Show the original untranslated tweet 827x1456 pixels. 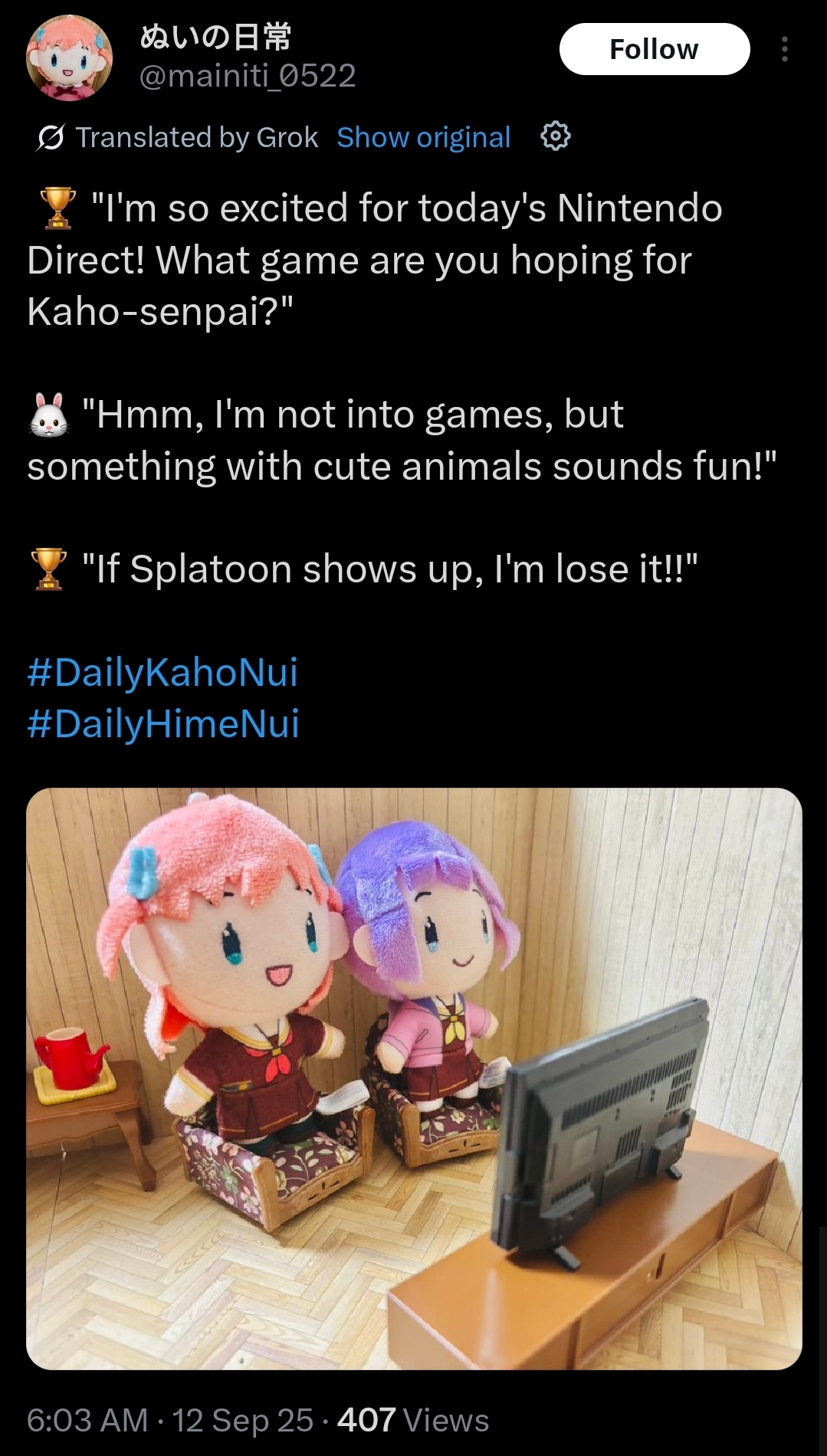click(x=423, y=137)
